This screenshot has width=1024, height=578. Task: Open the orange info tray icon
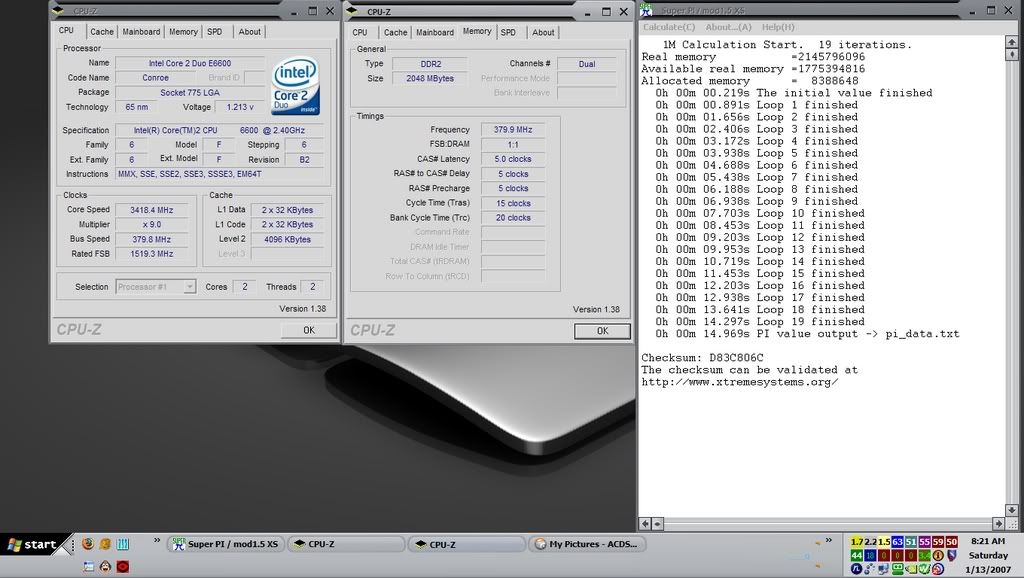tap(938, 555)
